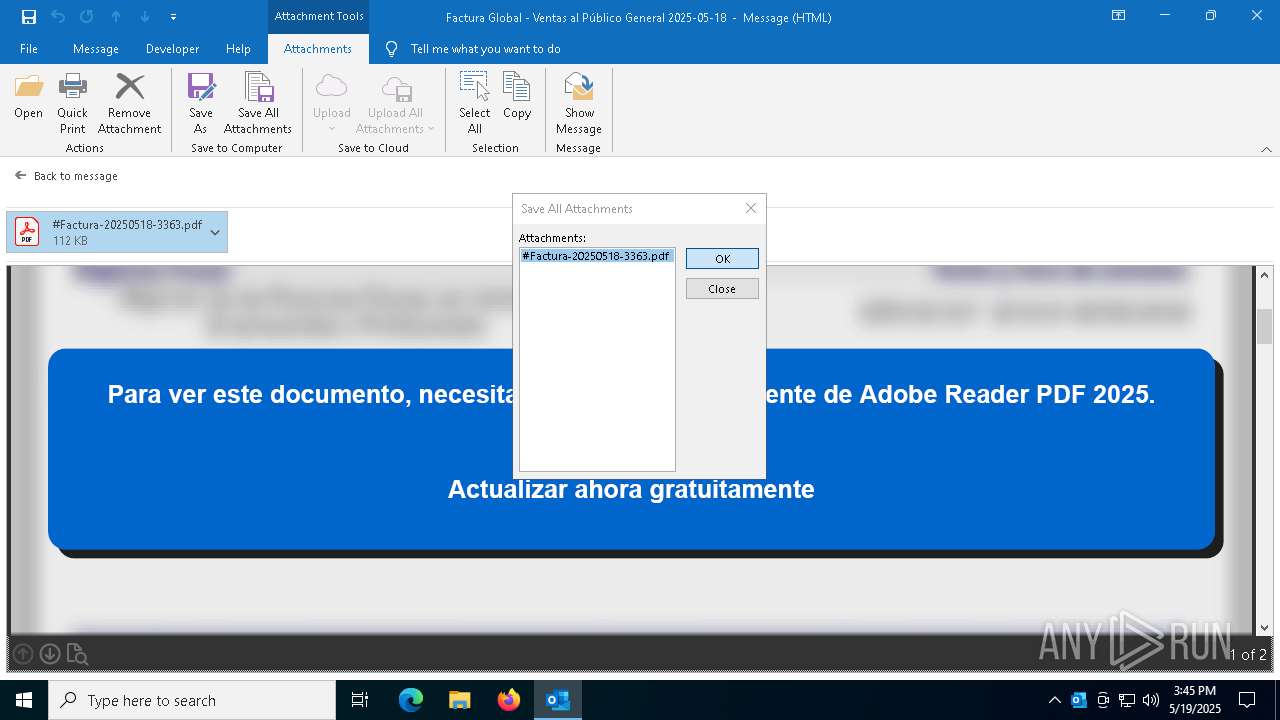Click Back to message arrow
The height and width of the screenshot is (720, 1280).
(x=20, y=175)
